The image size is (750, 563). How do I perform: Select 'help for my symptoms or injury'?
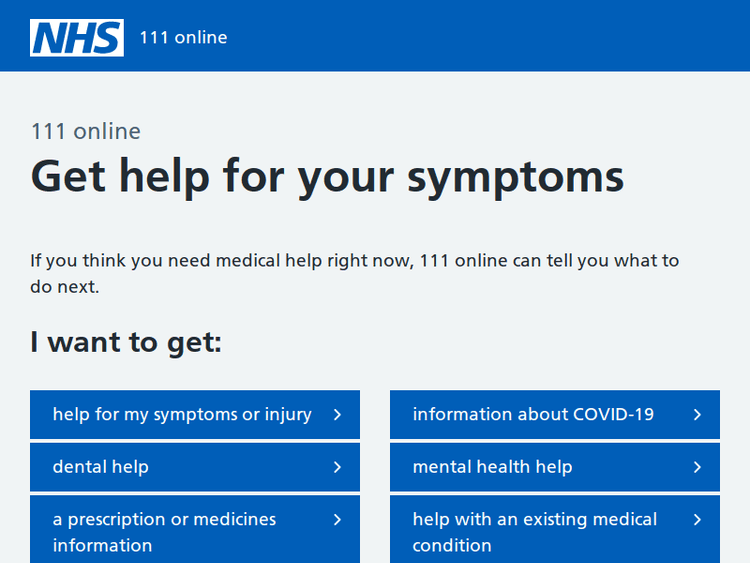pyautogui.click(x=182, y=414)
